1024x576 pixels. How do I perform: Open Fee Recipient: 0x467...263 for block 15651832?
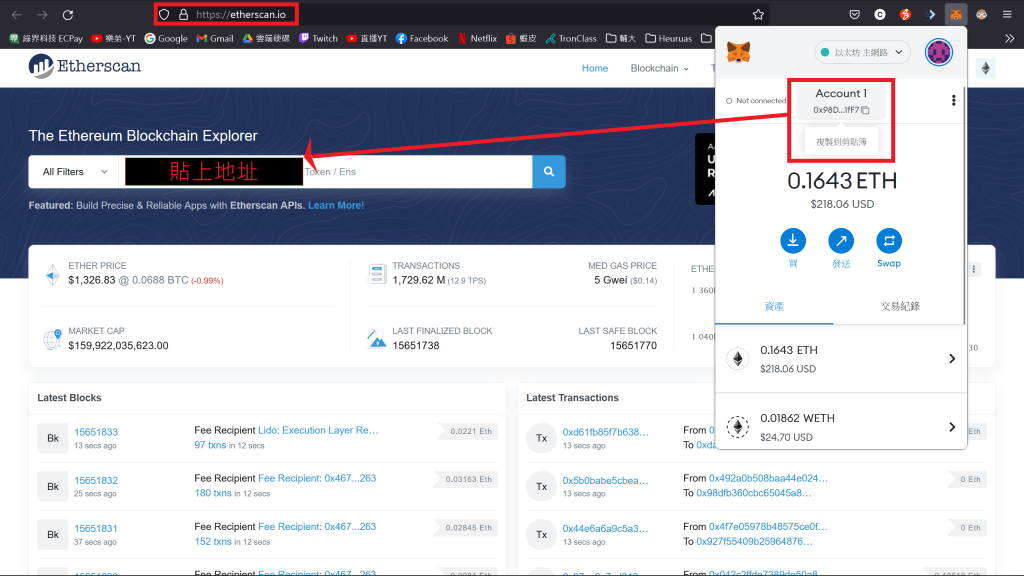click(x=317, y=478)
